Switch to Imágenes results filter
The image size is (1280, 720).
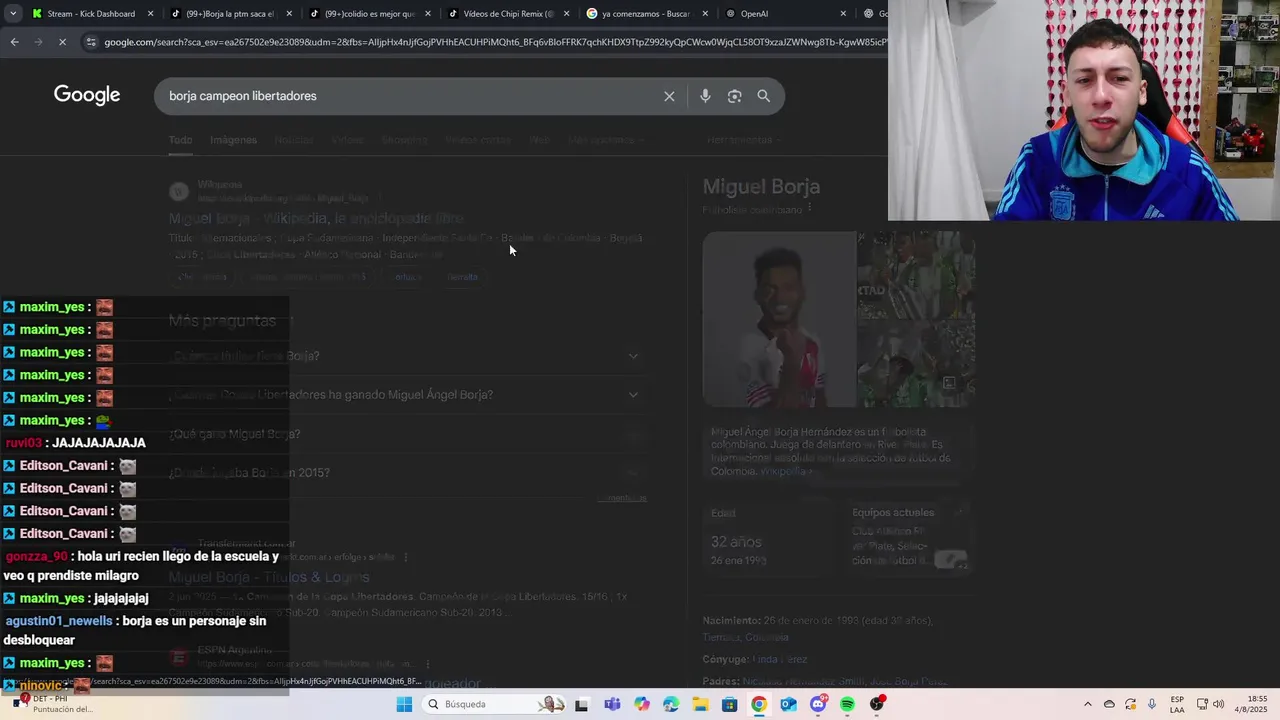point(233,140)
